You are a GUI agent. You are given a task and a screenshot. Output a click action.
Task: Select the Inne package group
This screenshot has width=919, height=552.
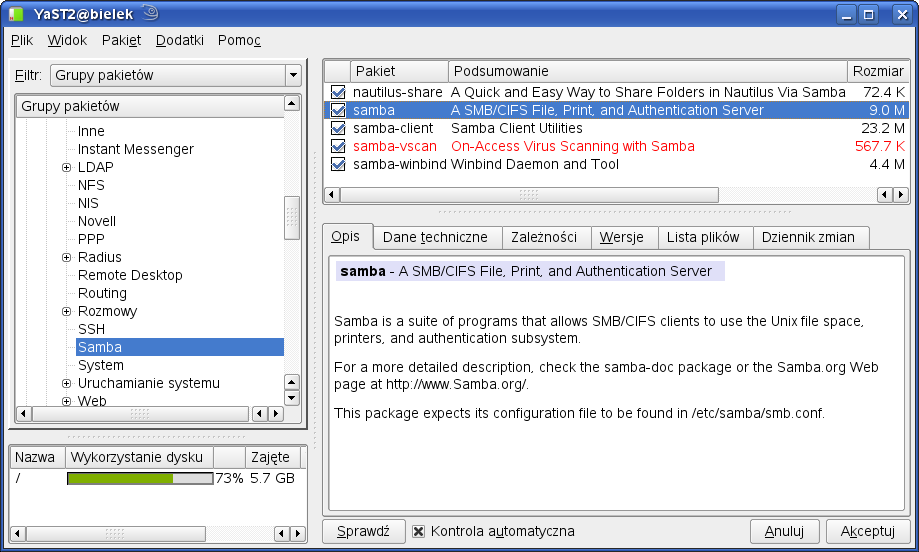click(91, 131)
